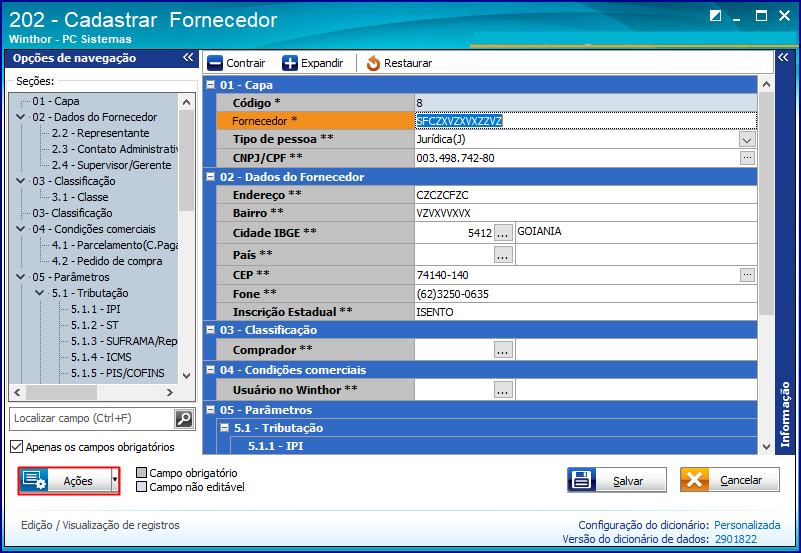The width and height of the screenshot is (801, 553).
Task: Click the Fone input field
Action: click(585, 294)
